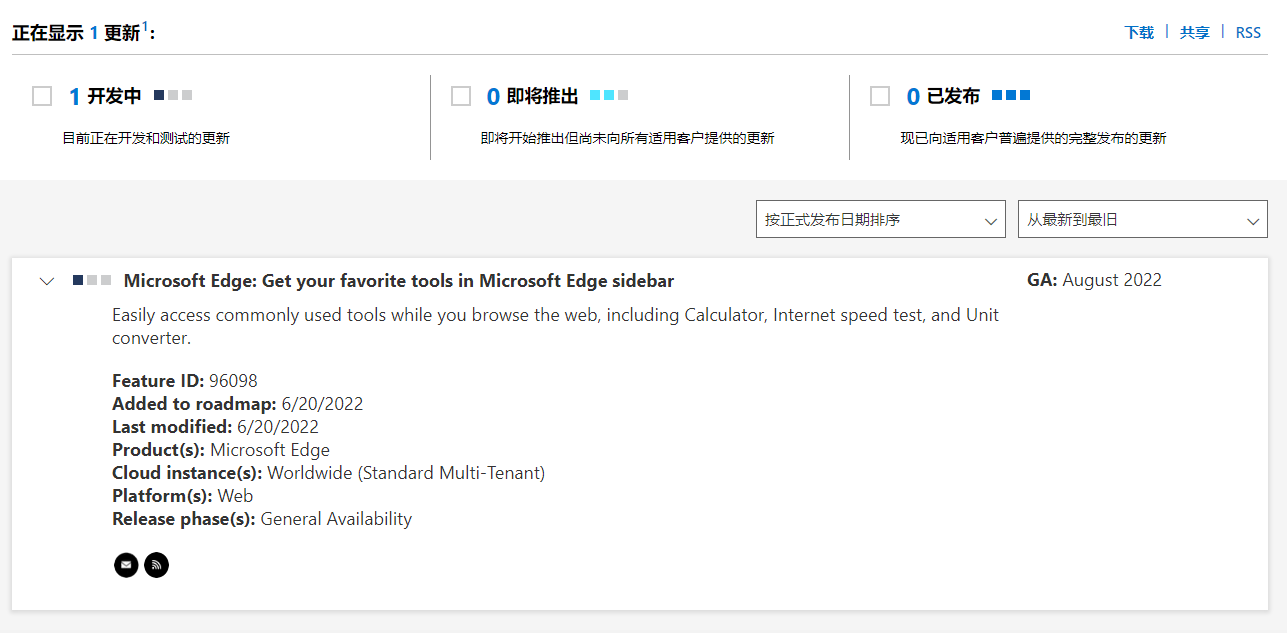Click the status indicator beside the Edge sidebar title
This screenshot has height=633, width=1287.
[92, 281]
